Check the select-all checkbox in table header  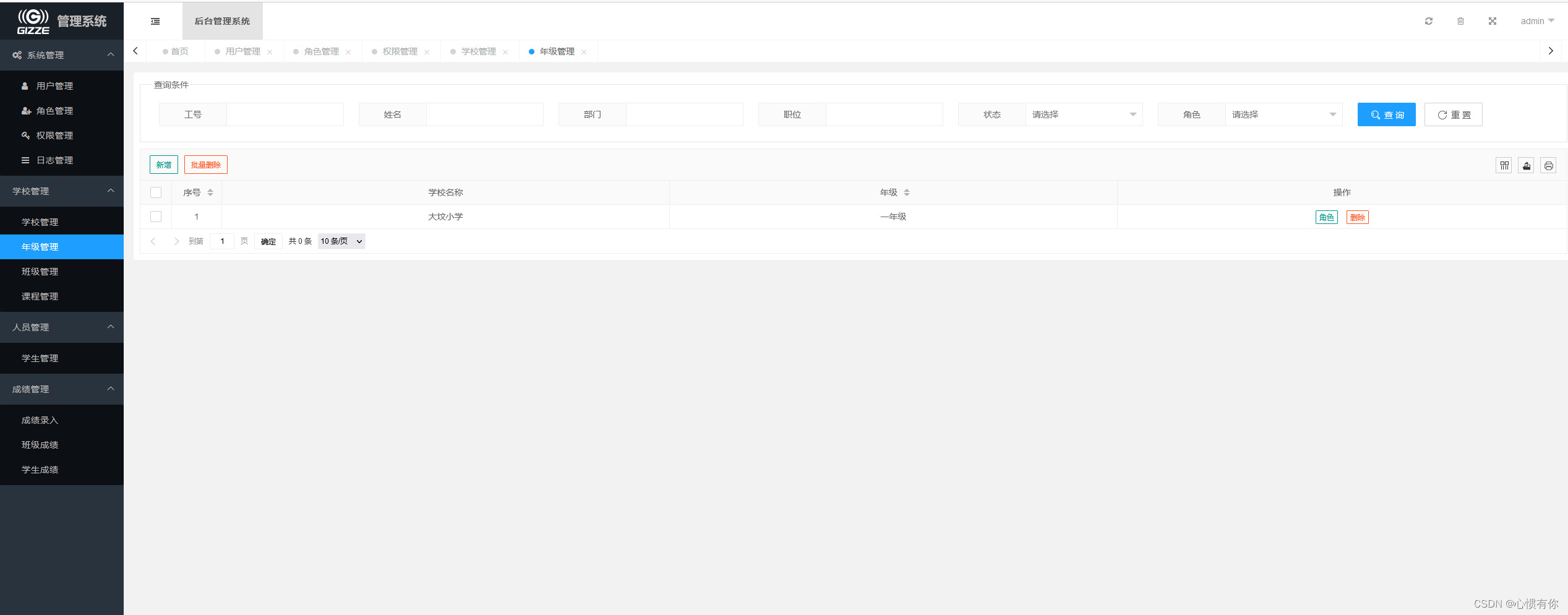click(x=156, y=192)
